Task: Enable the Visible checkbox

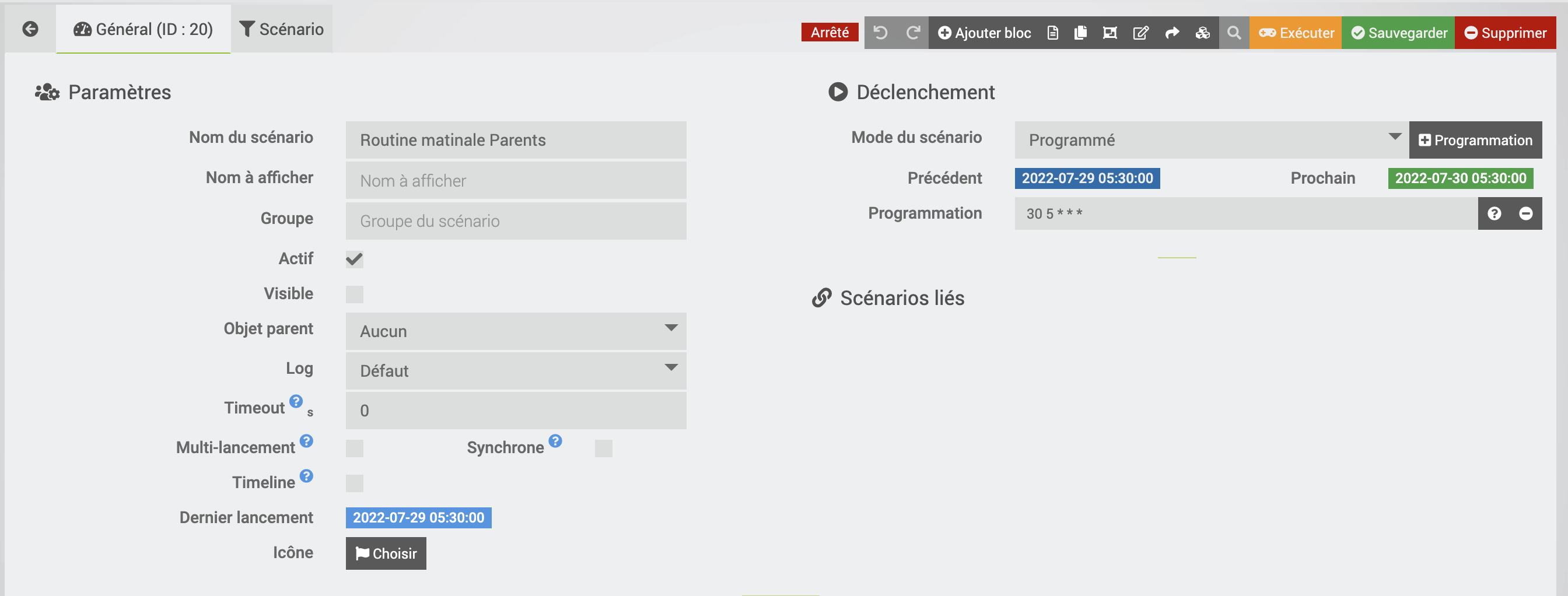Action: [x=354, y=295]
